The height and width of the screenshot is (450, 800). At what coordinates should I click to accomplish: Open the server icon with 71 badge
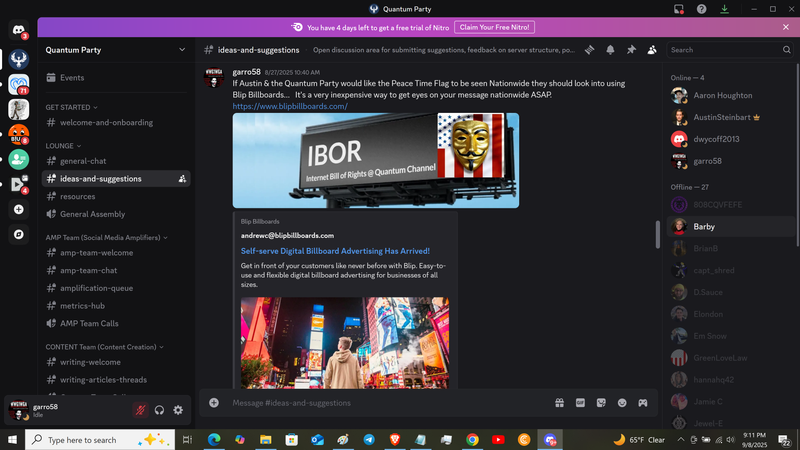click(18, 84)
